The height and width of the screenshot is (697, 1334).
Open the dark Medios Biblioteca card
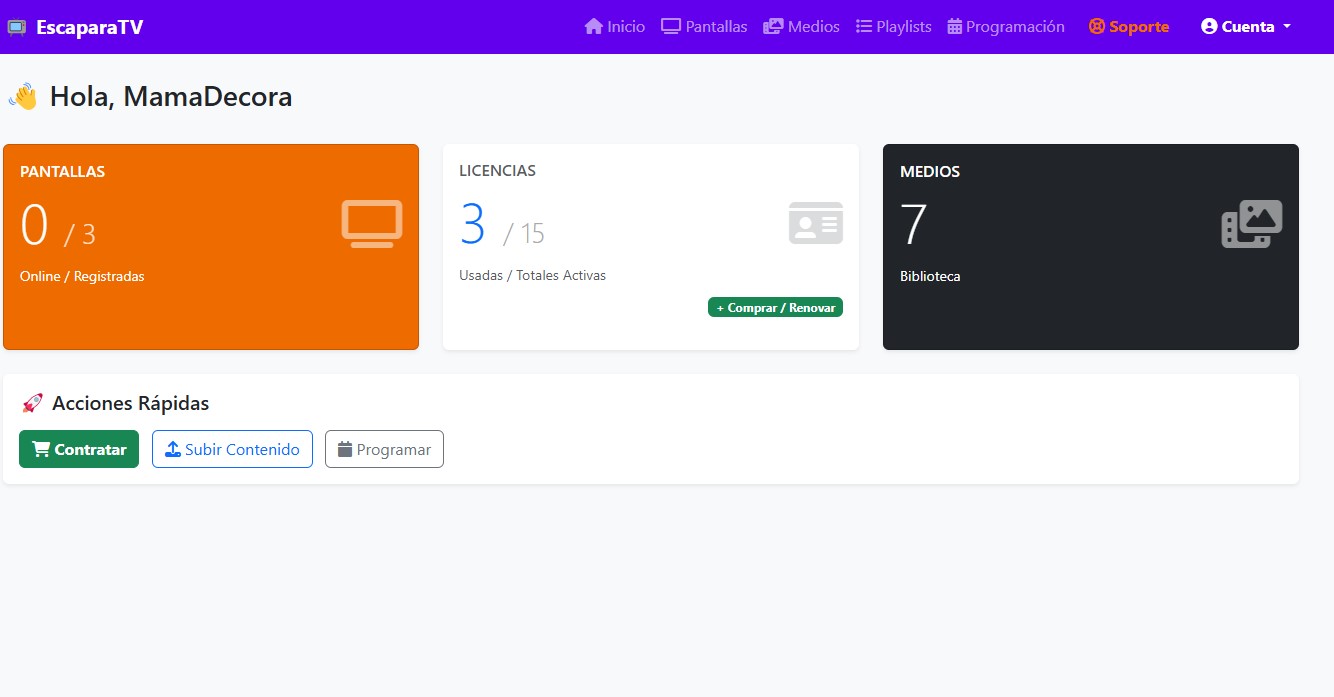[x=1090, y=310]
